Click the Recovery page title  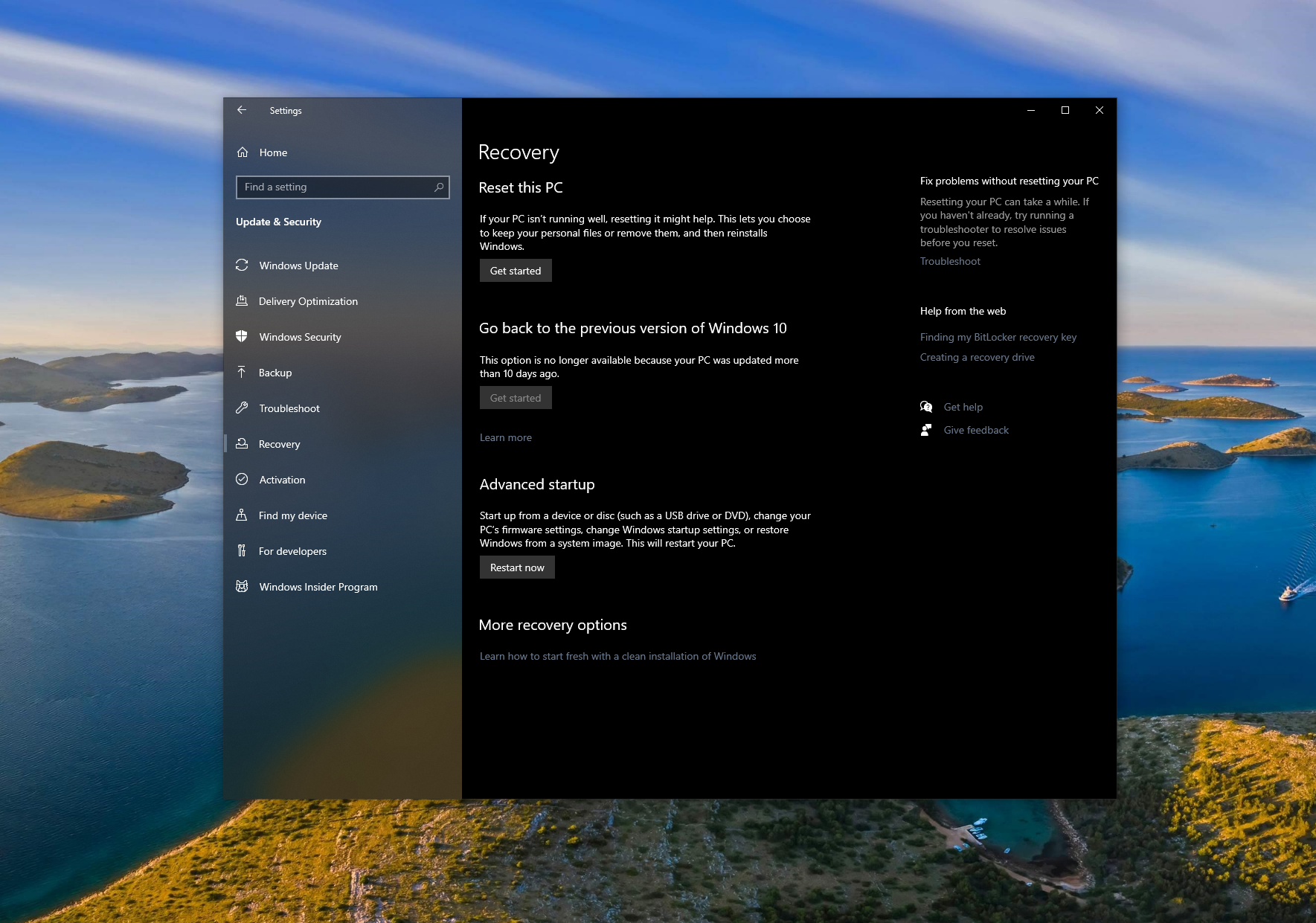coord(519,152)
